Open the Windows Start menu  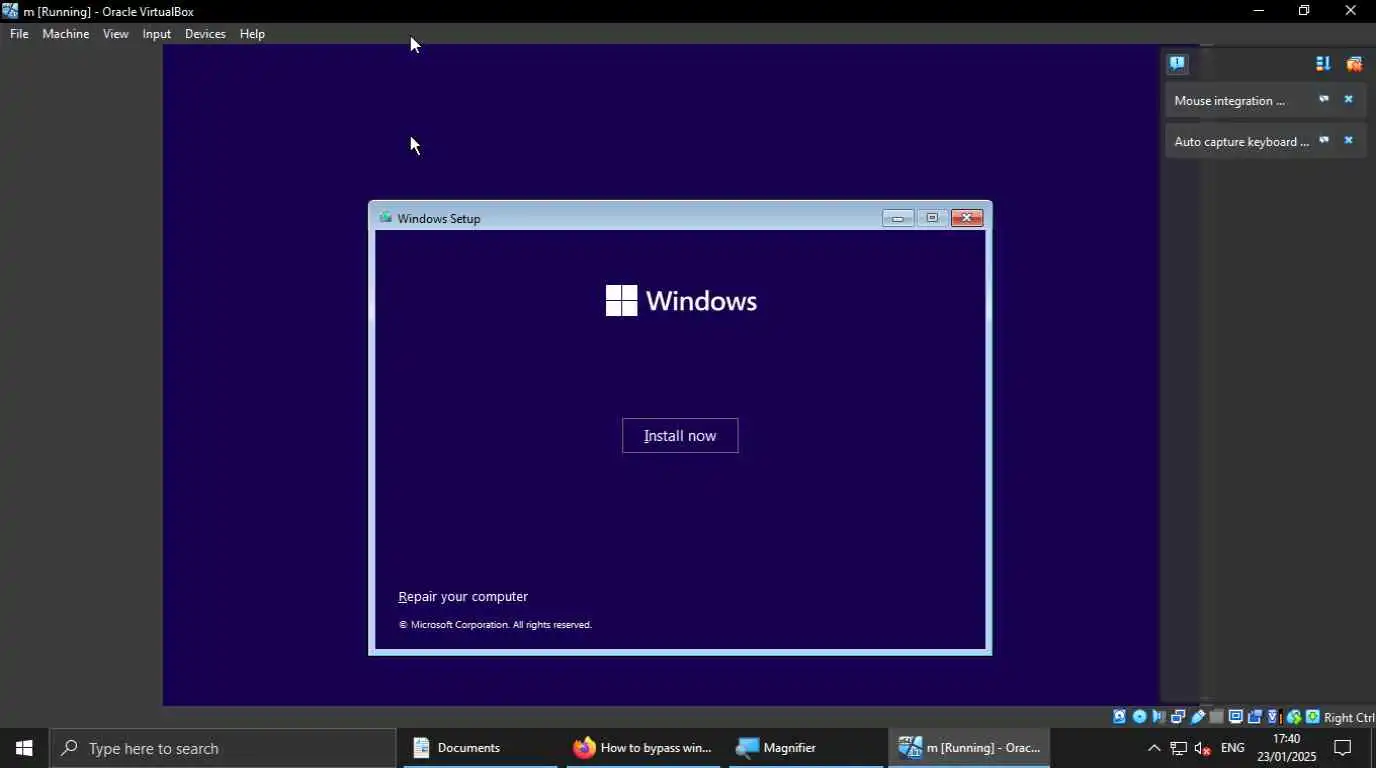pyautogui.click(x=24, y=748)
